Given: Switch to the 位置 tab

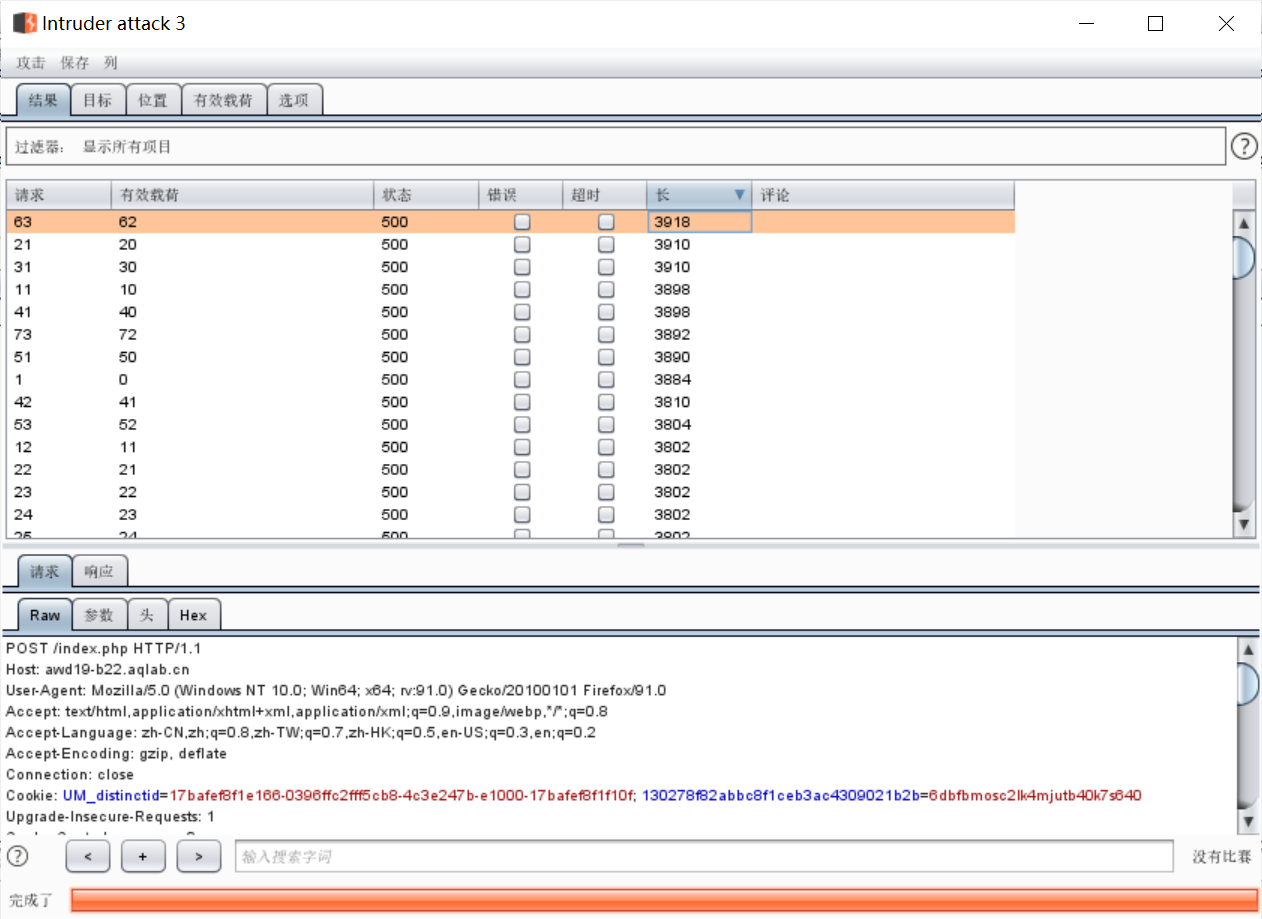Looking at the screenshot, I should tap(153, 100).
